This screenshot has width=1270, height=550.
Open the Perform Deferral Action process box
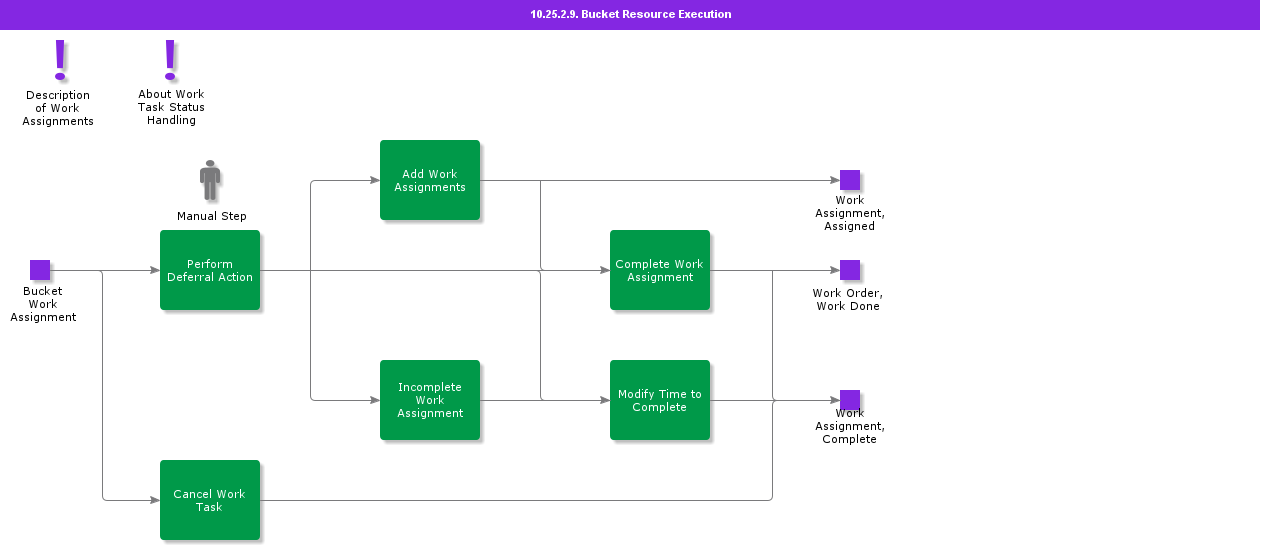pyautogui.click(x=210, y=270)
